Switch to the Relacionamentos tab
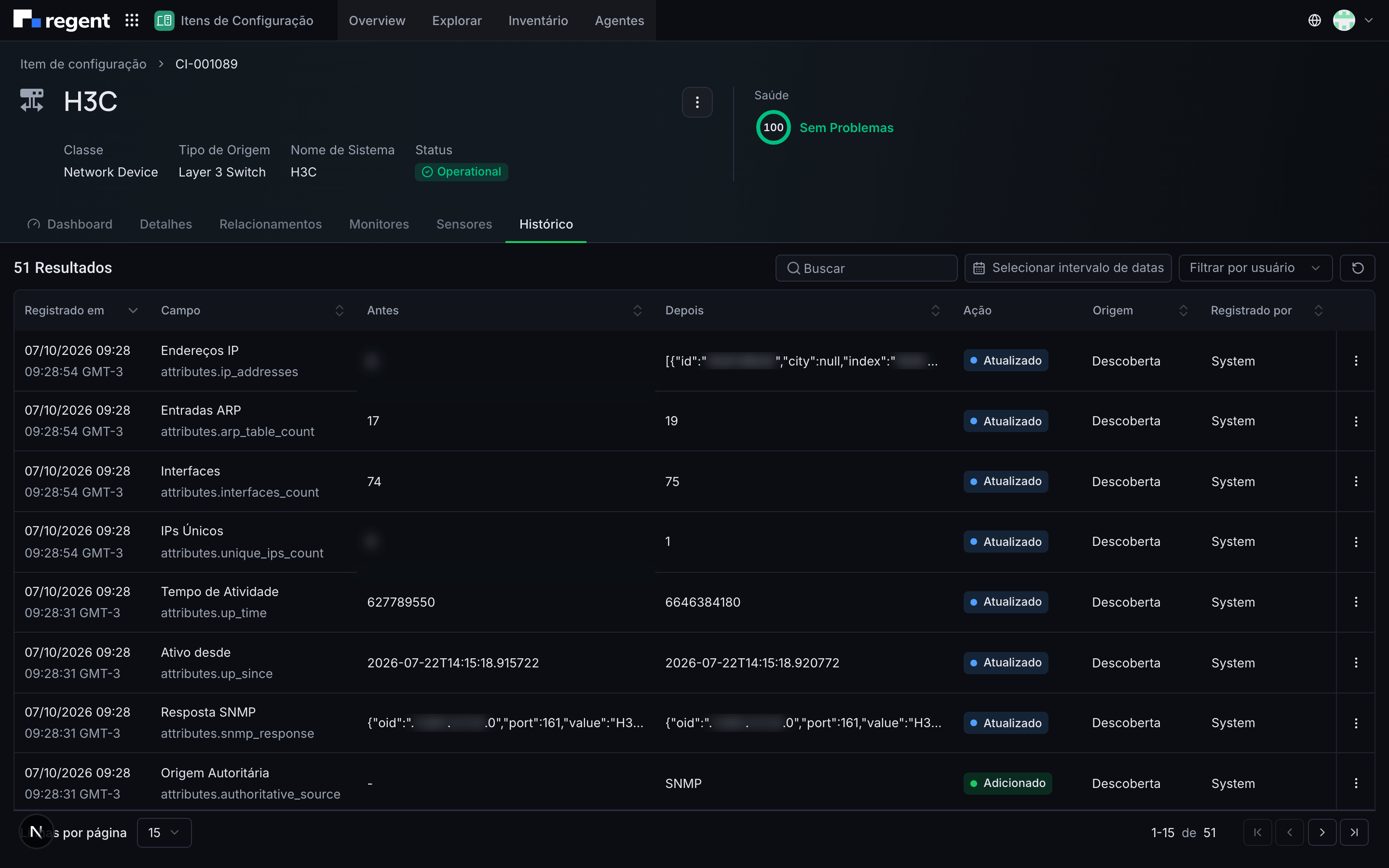 [271, 224]
